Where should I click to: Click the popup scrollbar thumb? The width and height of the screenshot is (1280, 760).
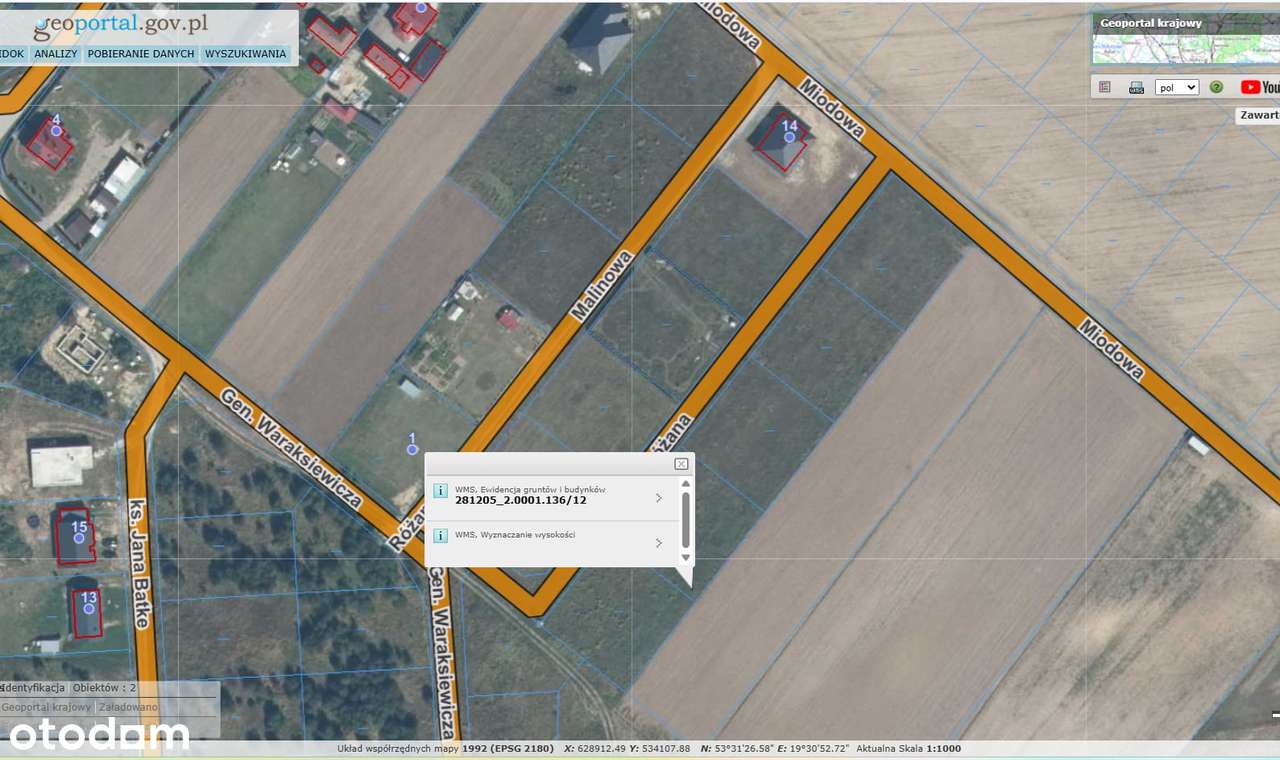click(x=685, y=518)
